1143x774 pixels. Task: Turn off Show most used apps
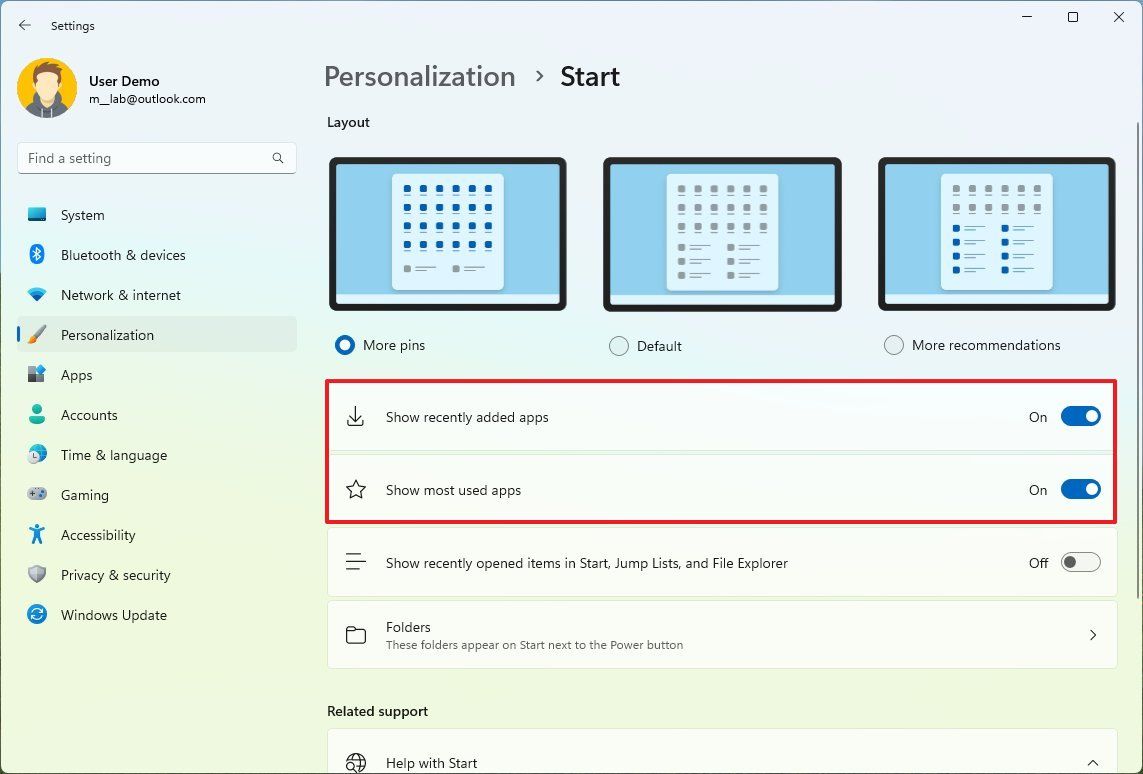click(x=1080, y=489)
